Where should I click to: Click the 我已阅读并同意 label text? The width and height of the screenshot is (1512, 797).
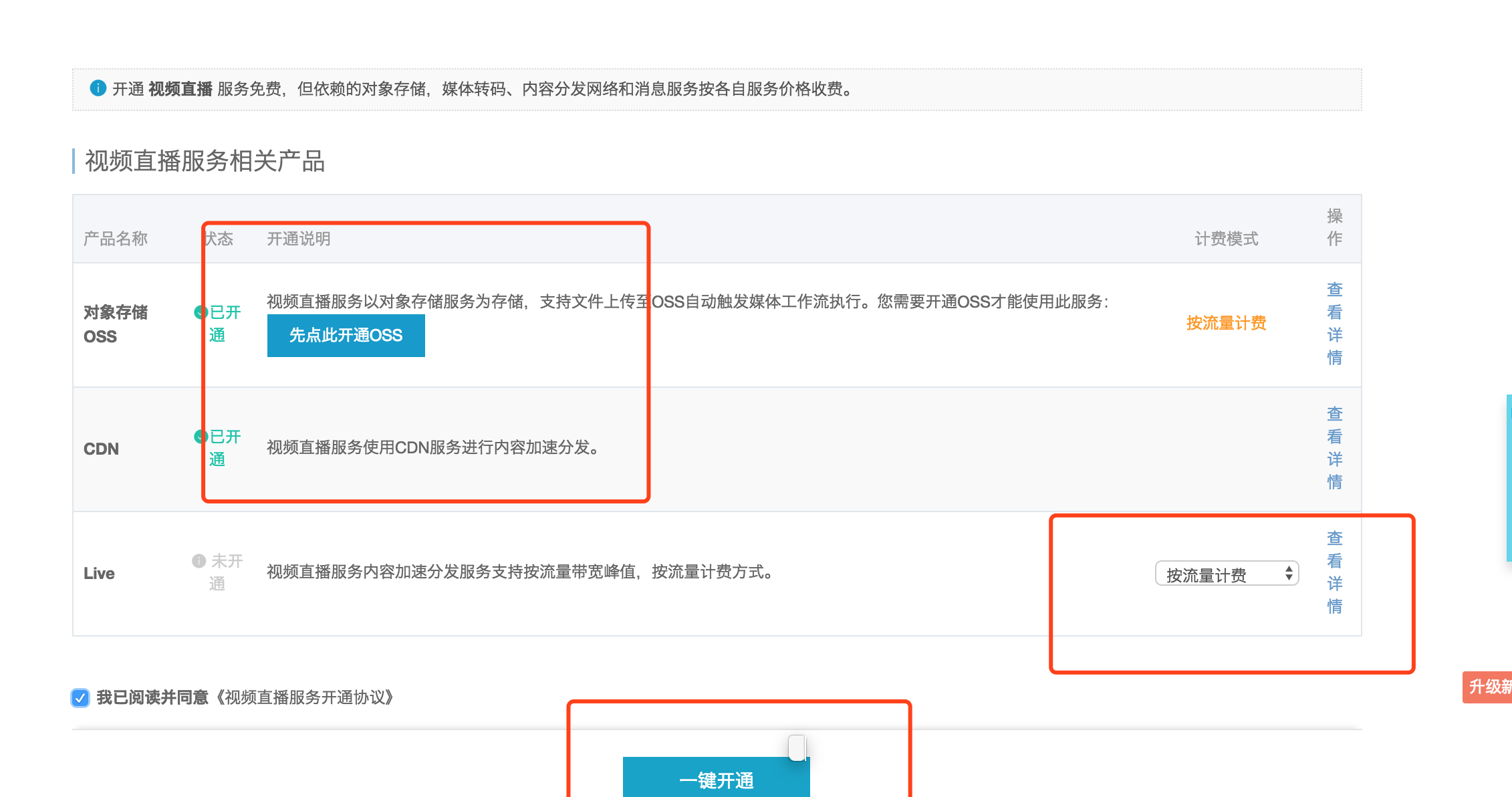(x=152, y=697)
